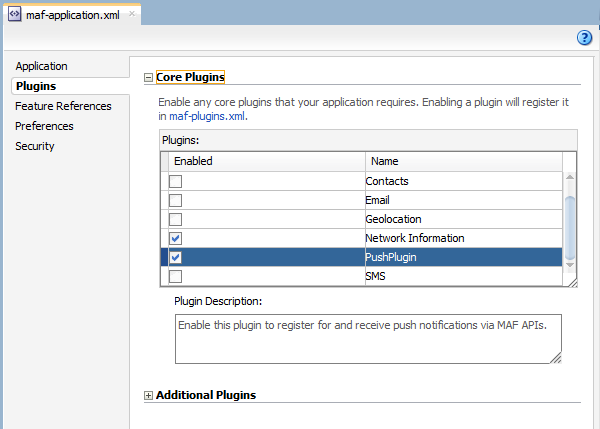Click the plugins table resize grip
The height and width of the screenshot is (429, 600).
573,283
